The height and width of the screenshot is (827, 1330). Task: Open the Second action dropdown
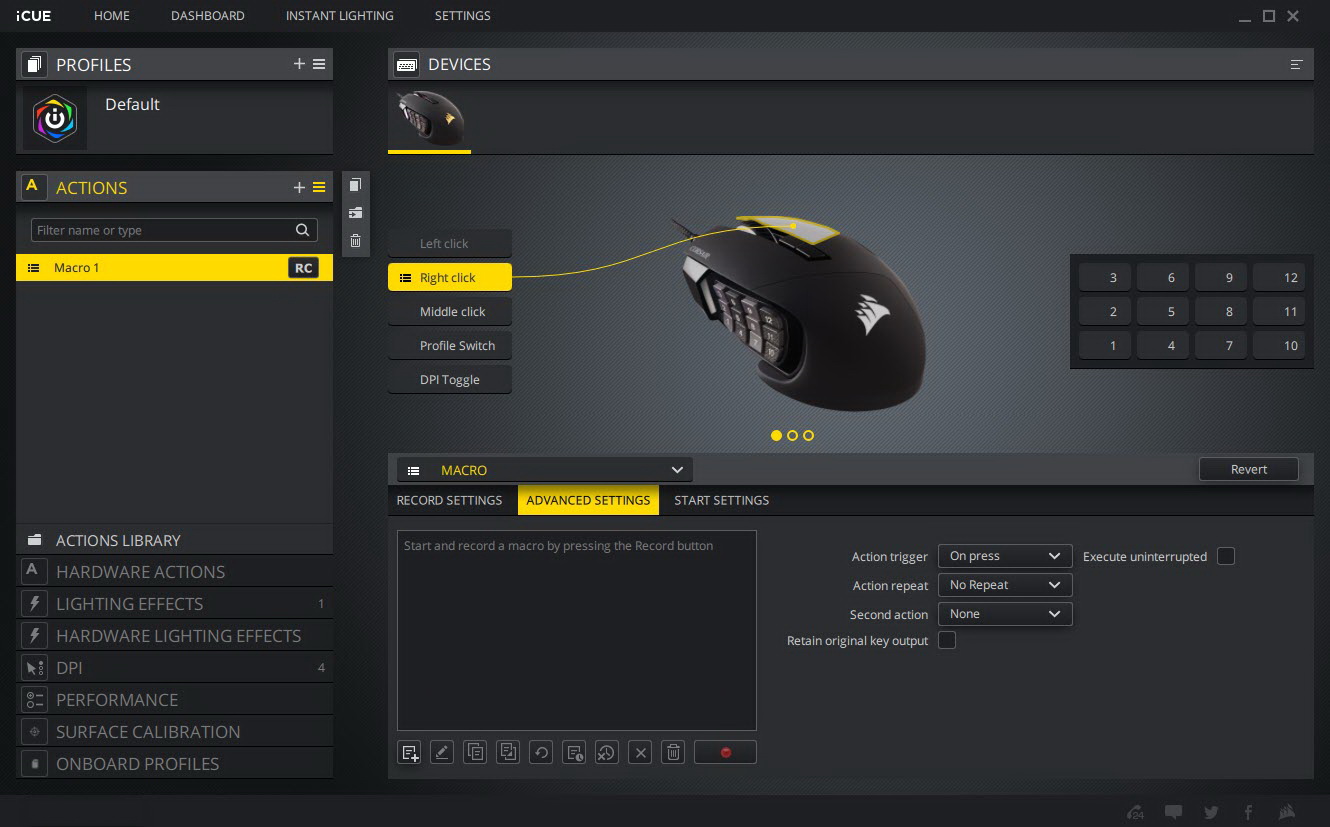tap(1005, 614)
